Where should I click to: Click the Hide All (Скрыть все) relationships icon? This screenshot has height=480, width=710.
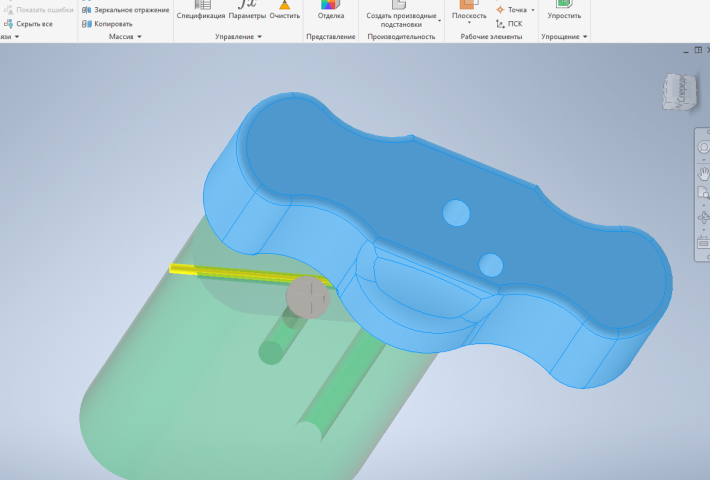click(9, 24)
